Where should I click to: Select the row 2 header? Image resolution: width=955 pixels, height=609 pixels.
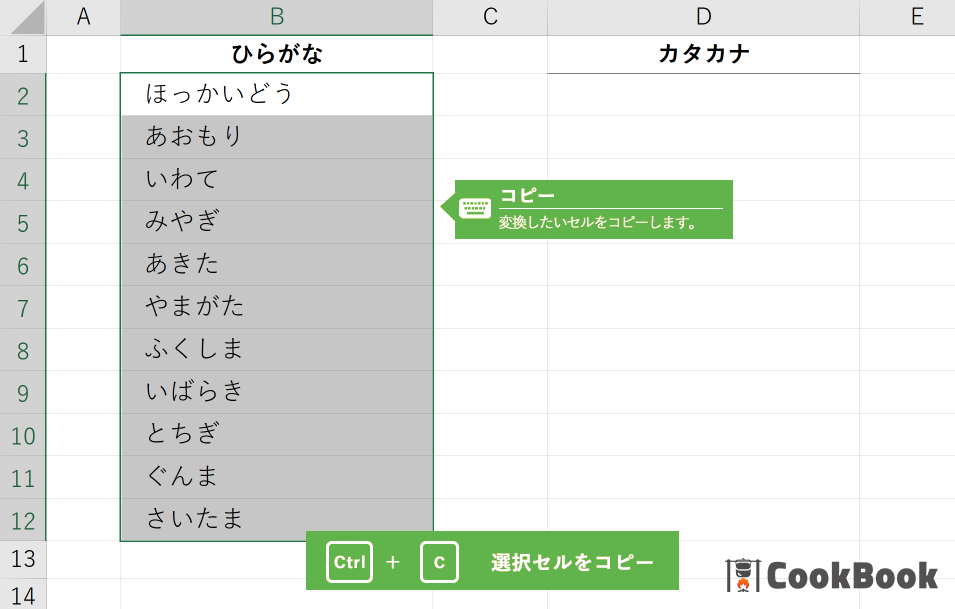(23, 95)
